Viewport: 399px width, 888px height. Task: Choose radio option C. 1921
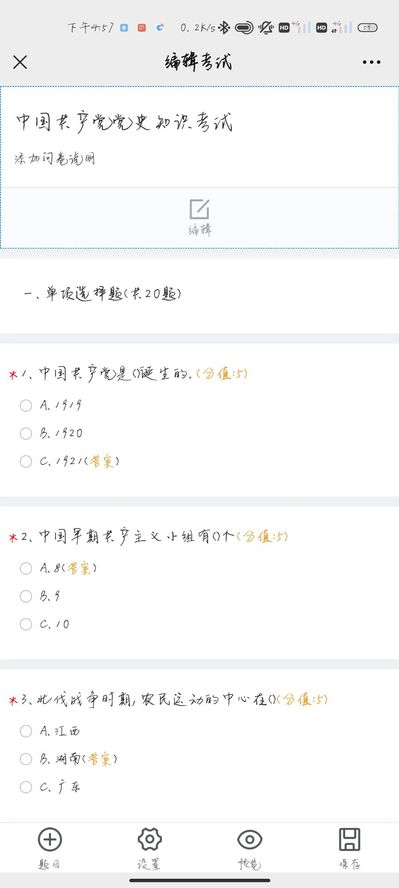coord(26,462)
